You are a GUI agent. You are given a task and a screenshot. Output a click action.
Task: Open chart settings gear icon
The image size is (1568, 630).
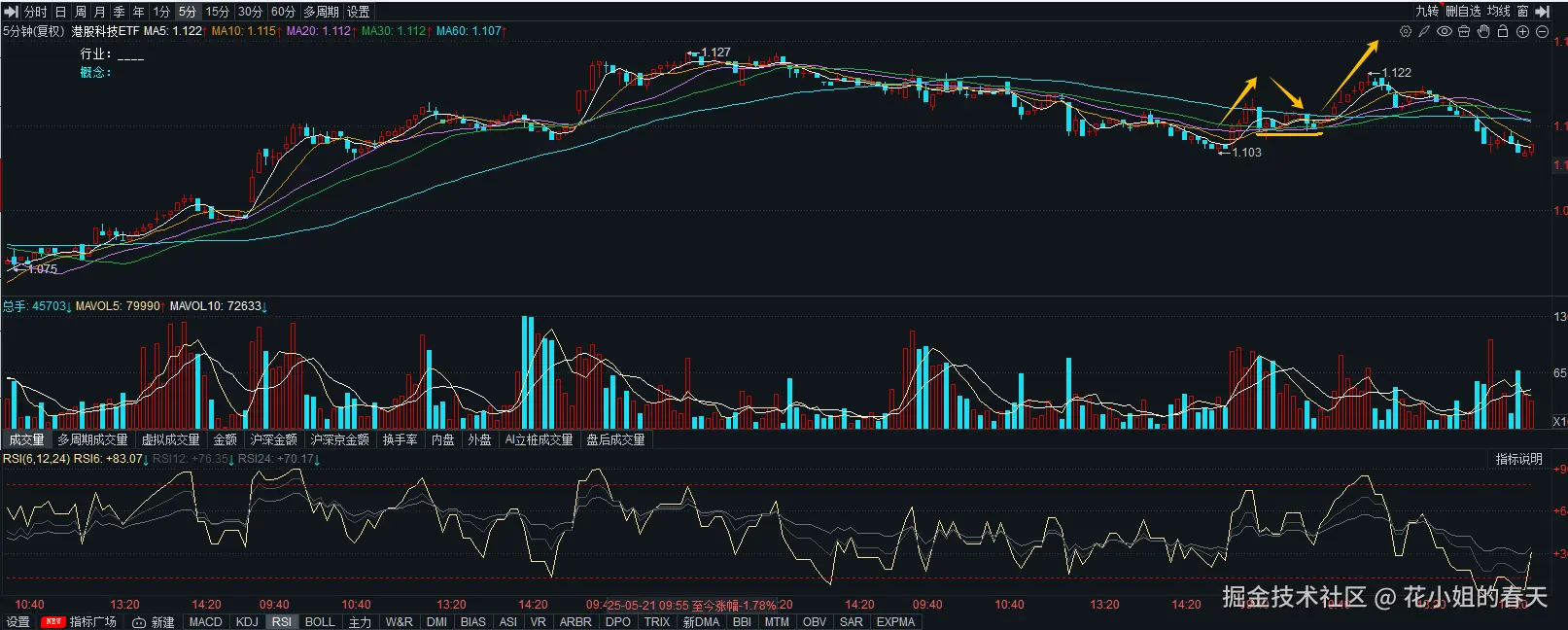[1406, 31]
